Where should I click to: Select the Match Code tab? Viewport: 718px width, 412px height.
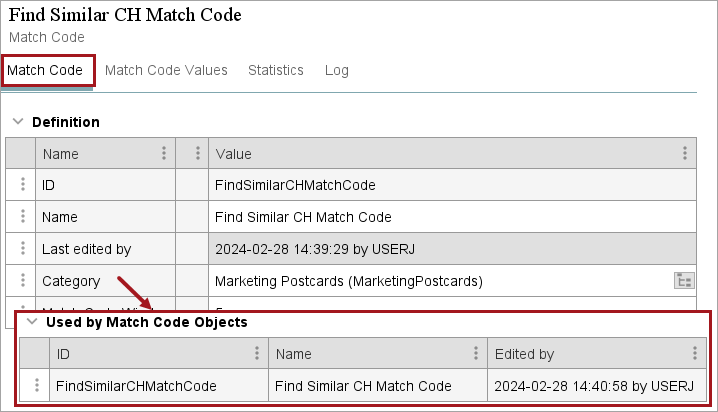(x=45, y=70)
